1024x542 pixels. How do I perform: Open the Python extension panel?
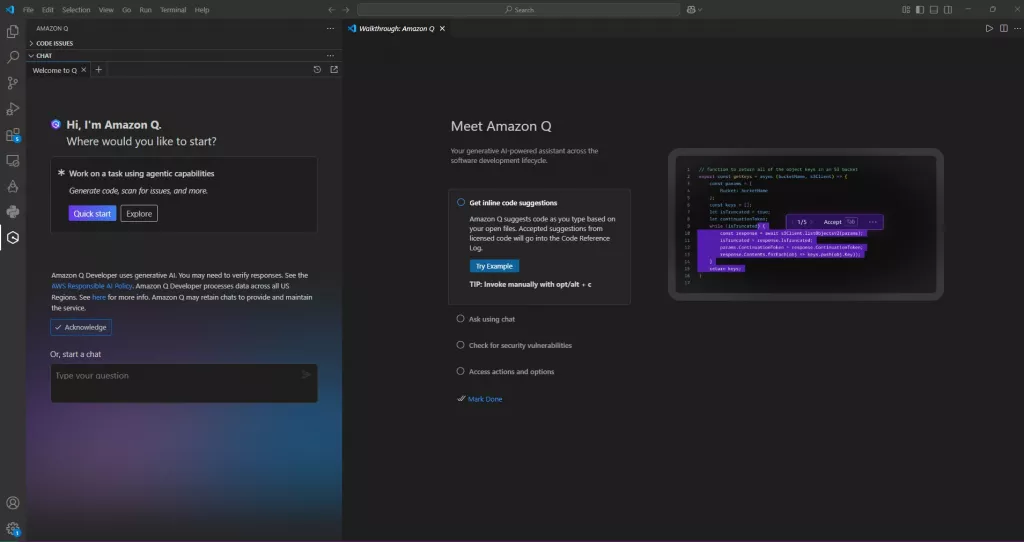click(x=13, y=211)
